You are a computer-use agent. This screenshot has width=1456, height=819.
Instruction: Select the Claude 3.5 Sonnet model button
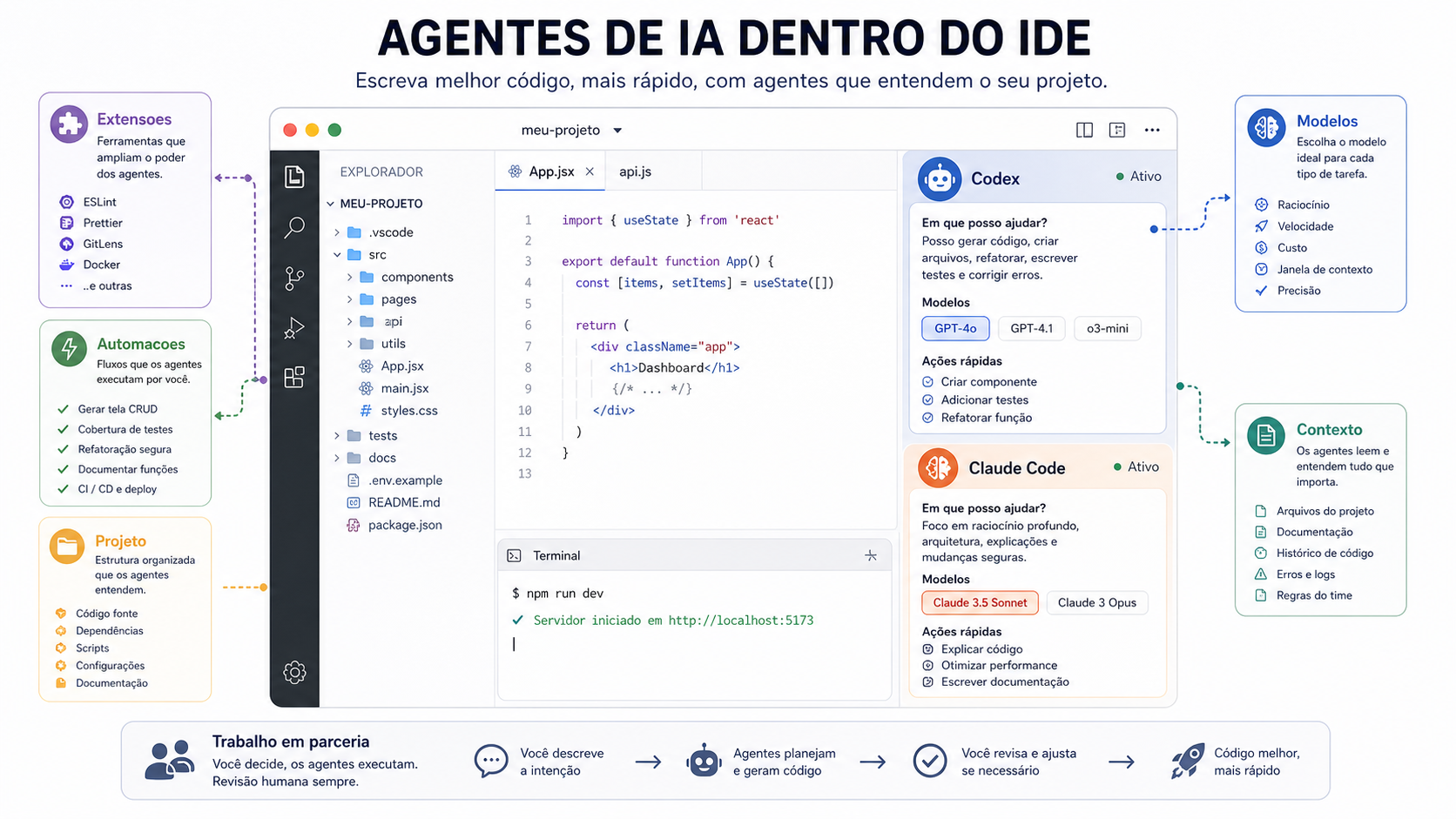point(980,602)
